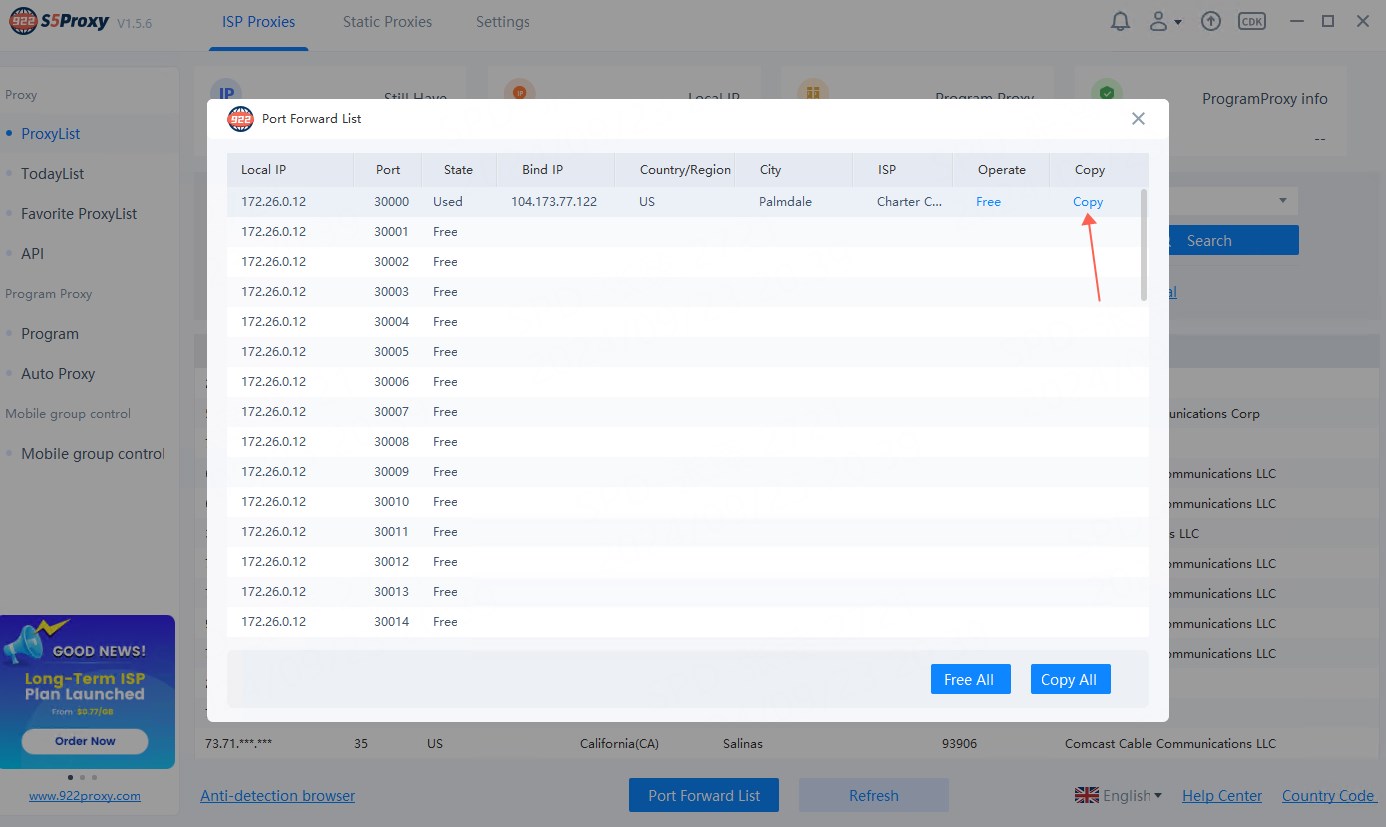This screenshot has width=1386, height=827.
Task: Open the Settings tab
Action: tap(502, 22)
